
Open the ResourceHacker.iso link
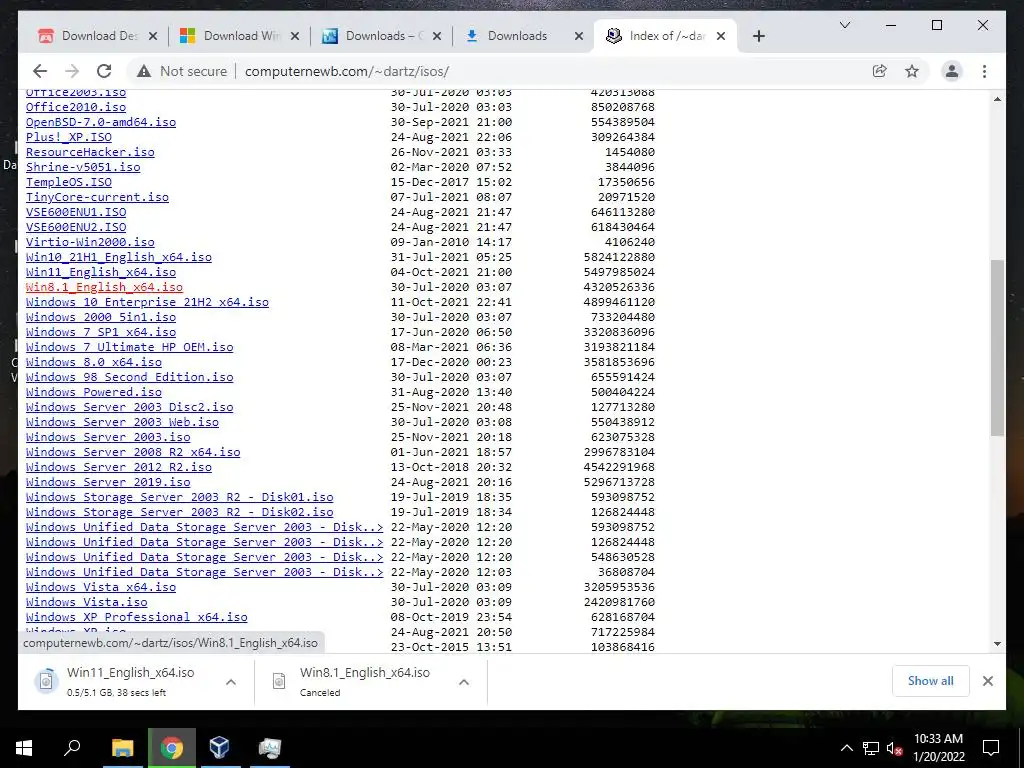tap(90, 152)
